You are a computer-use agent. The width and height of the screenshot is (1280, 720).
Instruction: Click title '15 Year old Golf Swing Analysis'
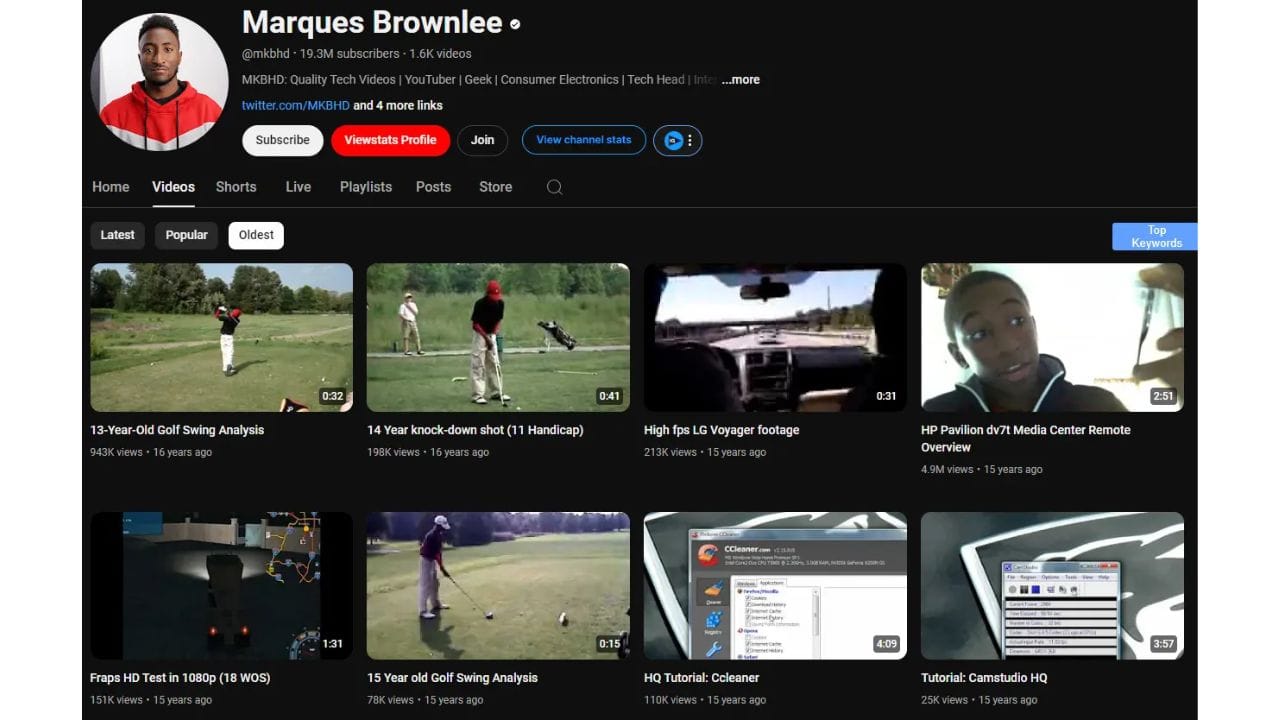(452, 678)
